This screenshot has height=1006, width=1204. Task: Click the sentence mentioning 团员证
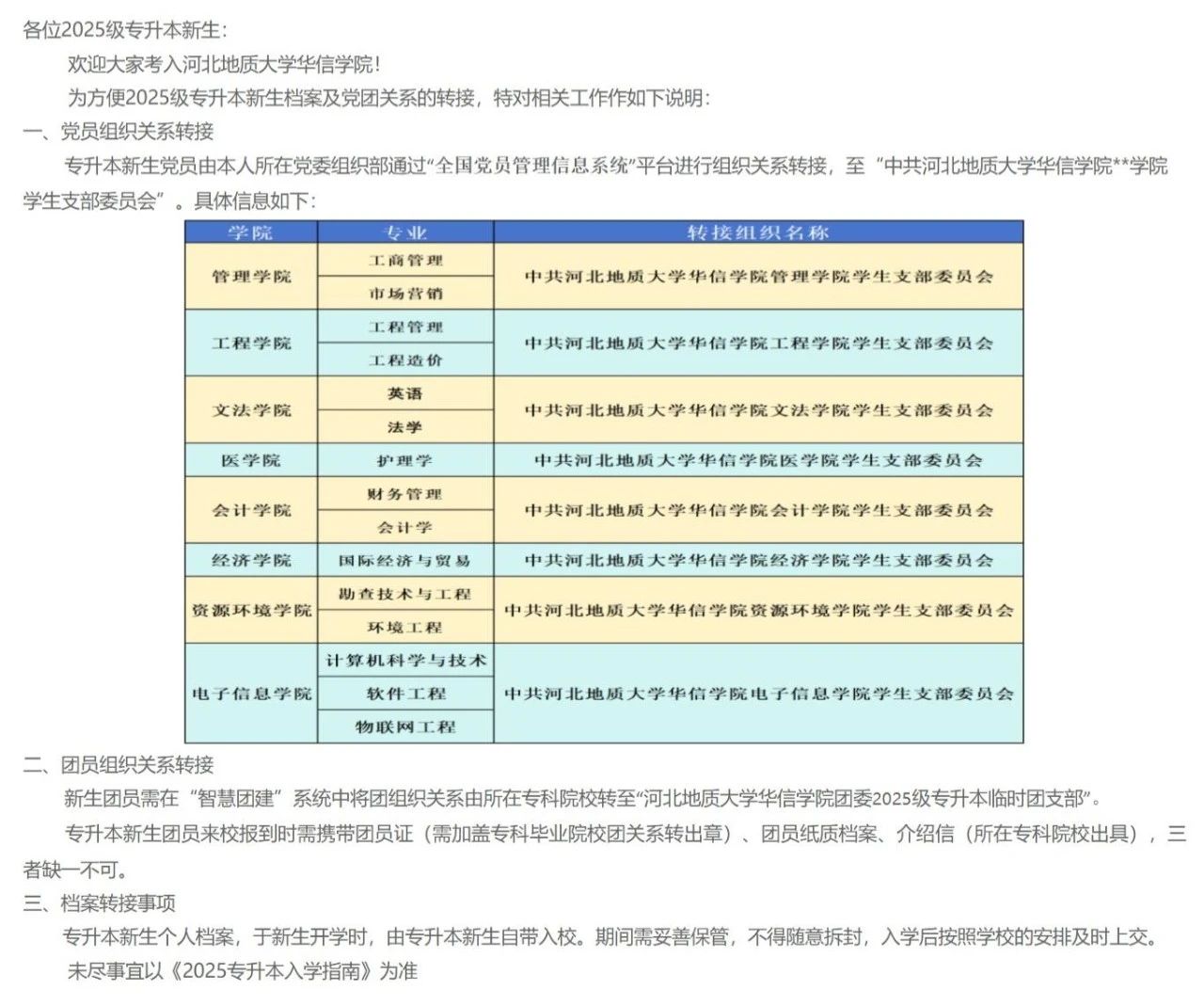(605, 851)
